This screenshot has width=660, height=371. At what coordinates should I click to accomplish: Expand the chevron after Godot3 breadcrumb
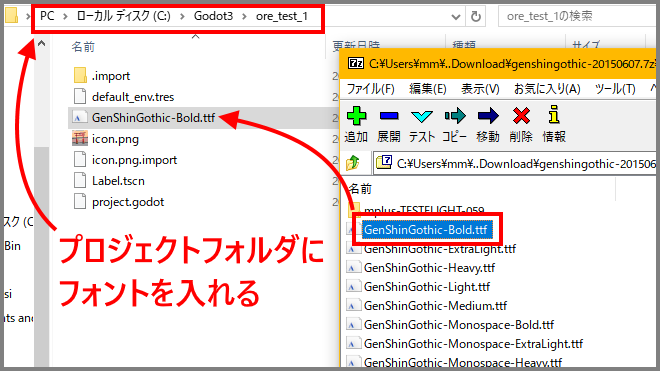click(244, 16)
